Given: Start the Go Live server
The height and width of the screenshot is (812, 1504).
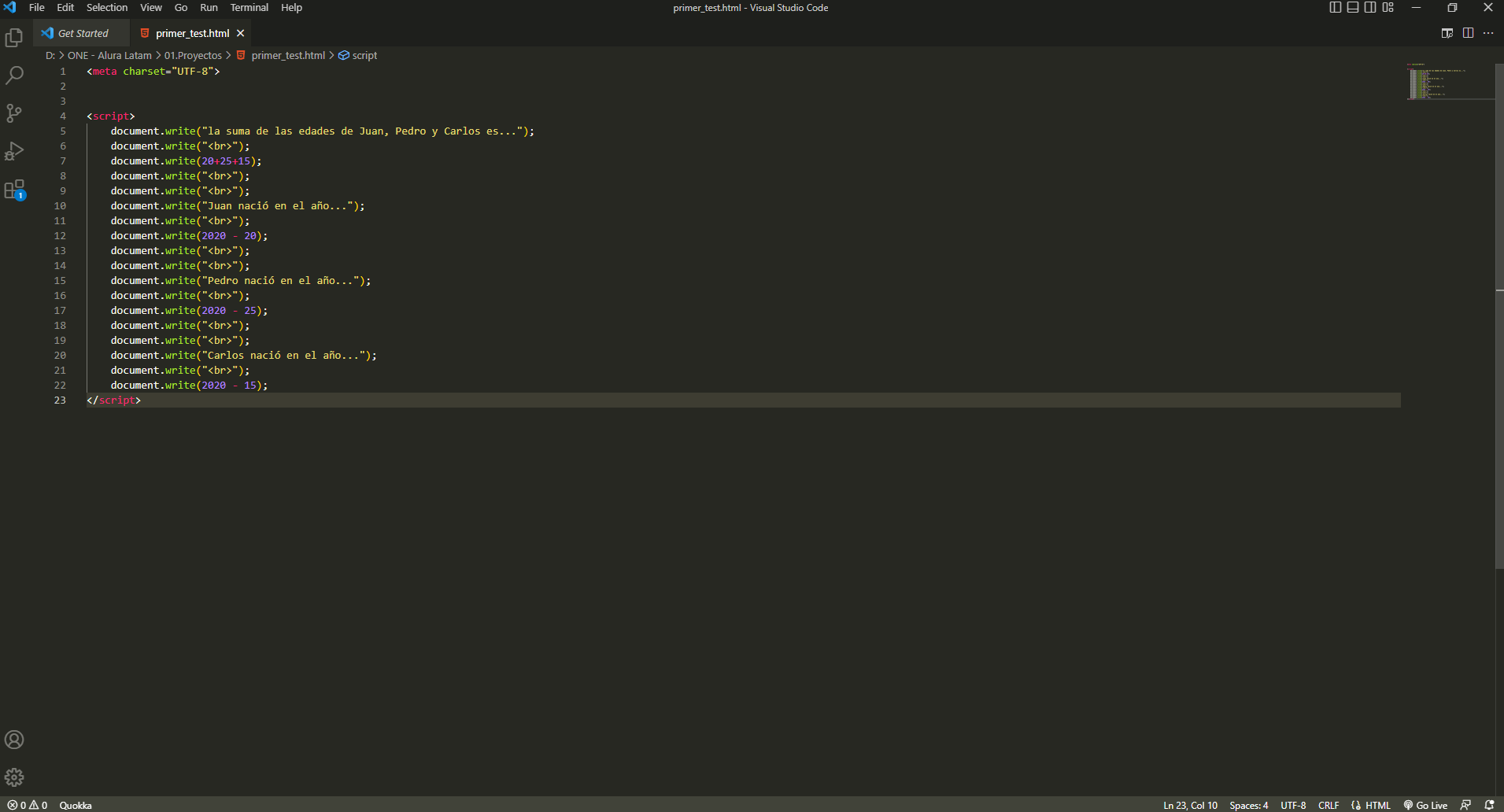Looking at the screenshot, I should point(1425,805).
